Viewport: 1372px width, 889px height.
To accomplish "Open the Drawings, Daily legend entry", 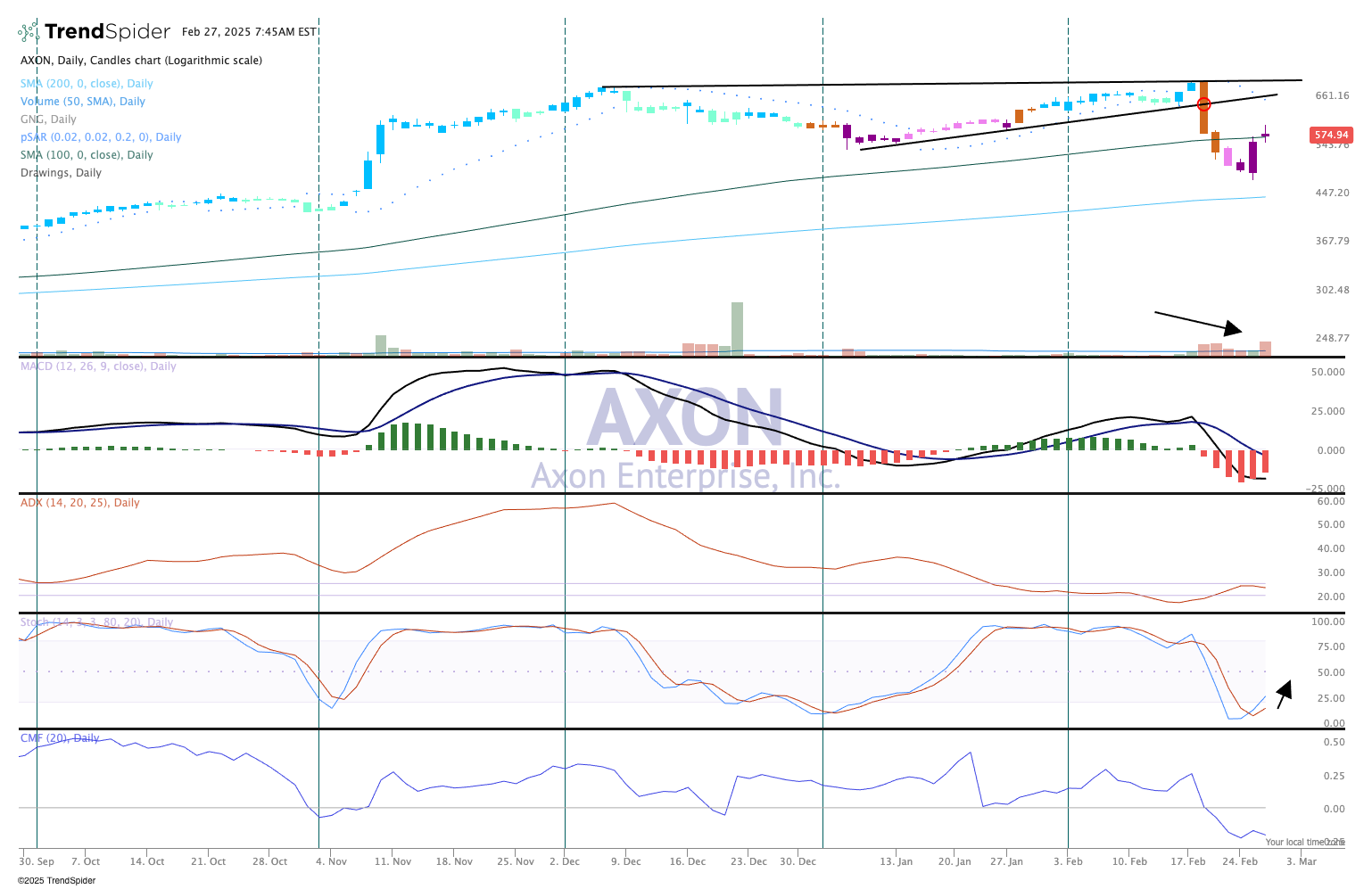I will (61, 173).
